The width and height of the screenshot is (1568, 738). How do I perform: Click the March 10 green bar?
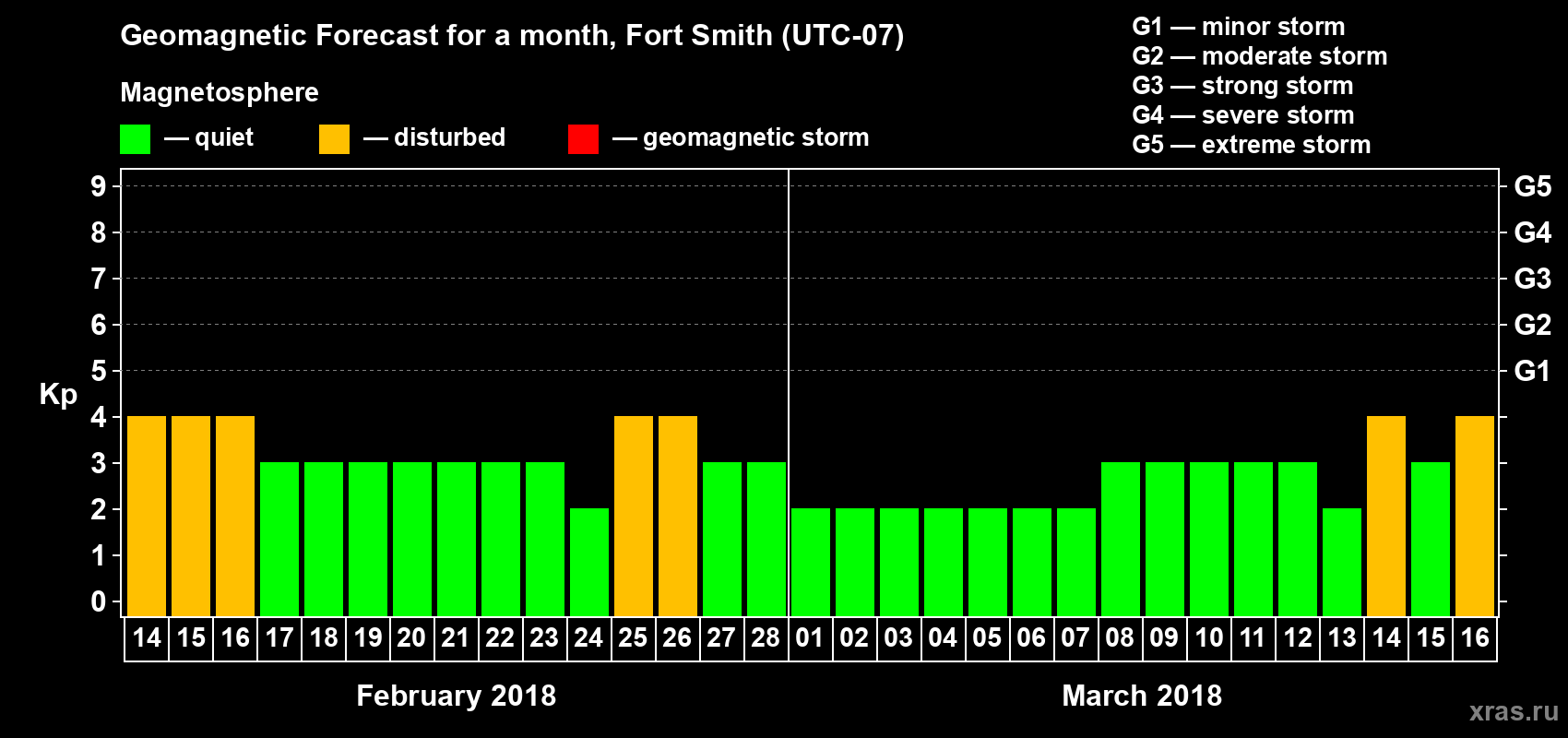coord(1209,540)
